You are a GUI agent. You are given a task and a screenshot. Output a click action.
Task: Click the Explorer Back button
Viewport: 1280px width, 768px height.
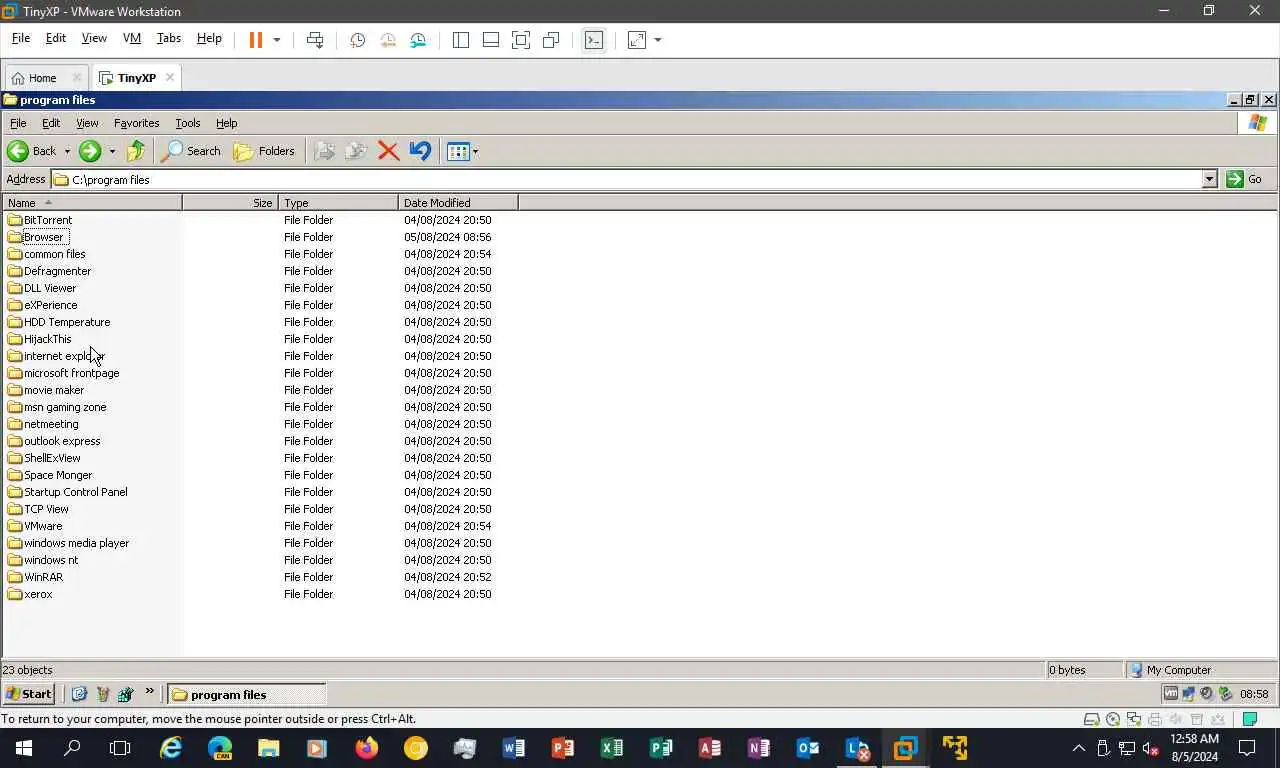click(32, 151)
